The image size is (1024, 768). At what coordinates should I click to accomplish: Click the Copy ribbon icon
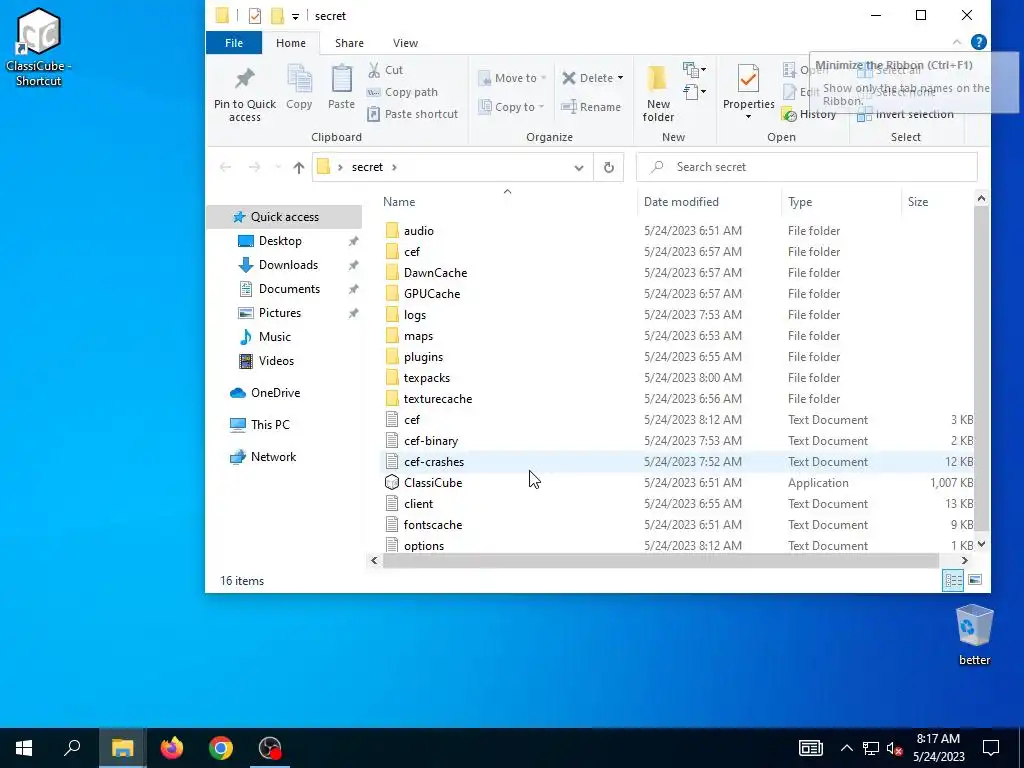pos(299,87)
